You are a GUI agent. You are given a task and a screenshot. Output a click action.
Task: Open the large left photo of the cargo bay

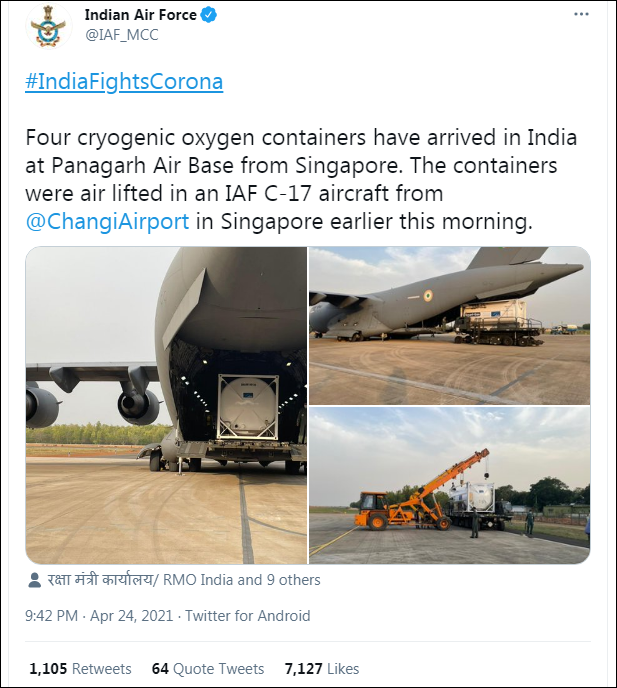[165, 404]
